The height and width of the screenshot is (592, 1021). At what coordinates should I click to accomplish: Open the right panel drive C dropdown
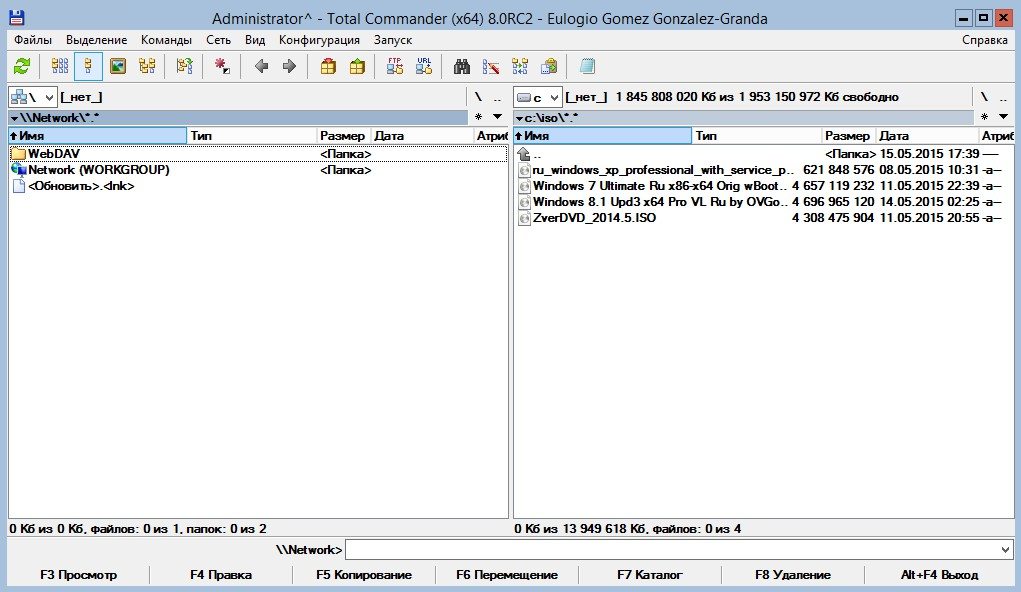click(536, 97)
